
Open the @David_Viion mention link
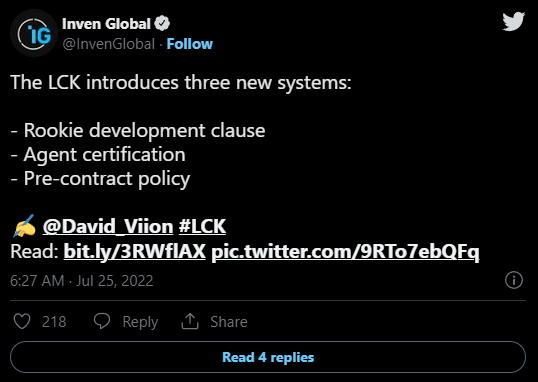(108, 227)
